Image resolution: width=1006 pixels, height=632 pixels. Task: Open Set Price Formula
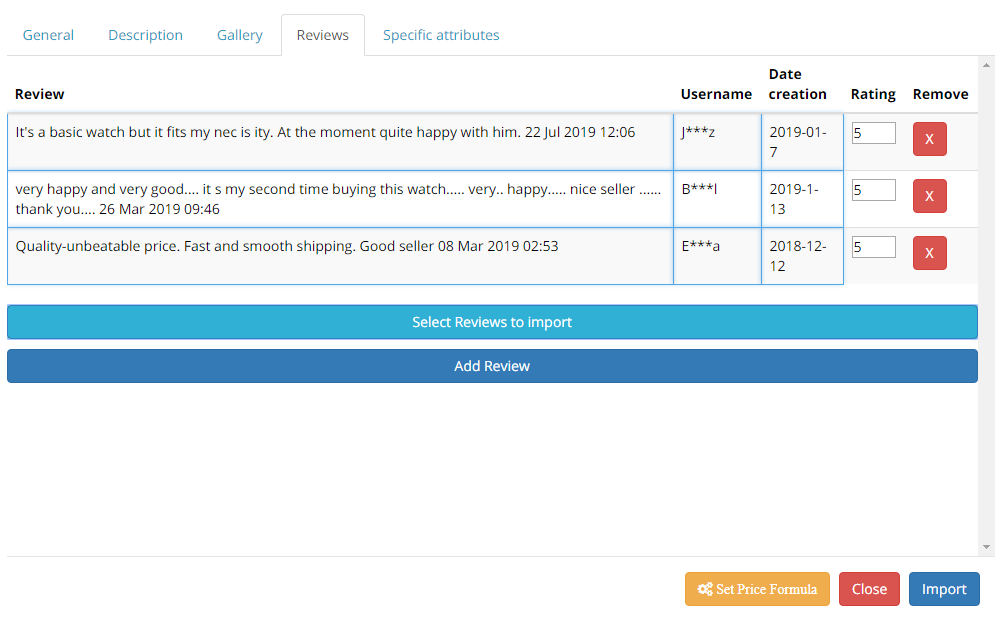[x=757, y=589]
